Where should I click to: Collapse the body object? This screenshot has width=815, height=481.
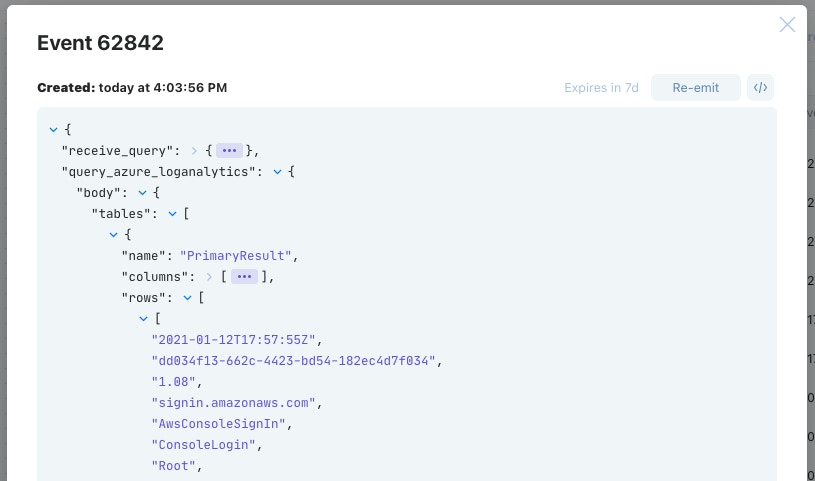[142, 193]
